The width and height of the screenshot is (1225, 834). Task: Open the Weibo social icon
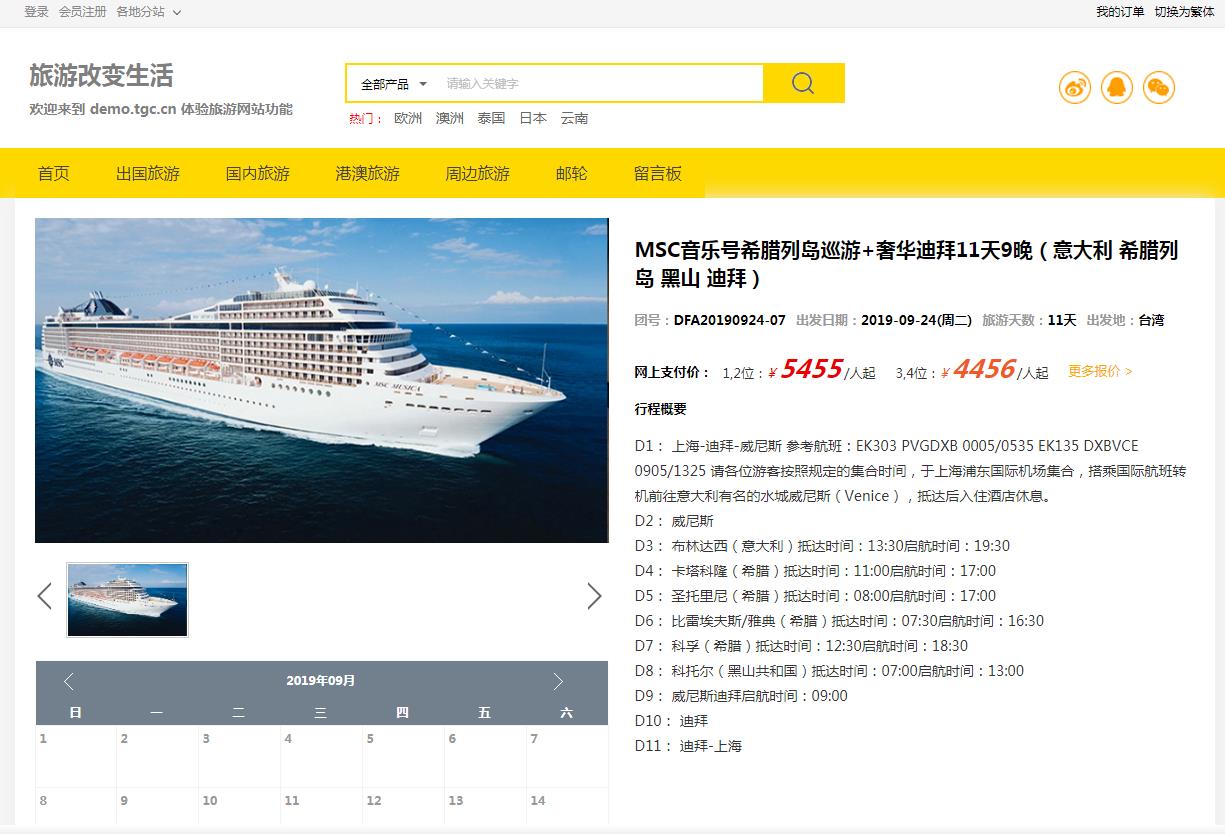click(x=1075, y=87)
